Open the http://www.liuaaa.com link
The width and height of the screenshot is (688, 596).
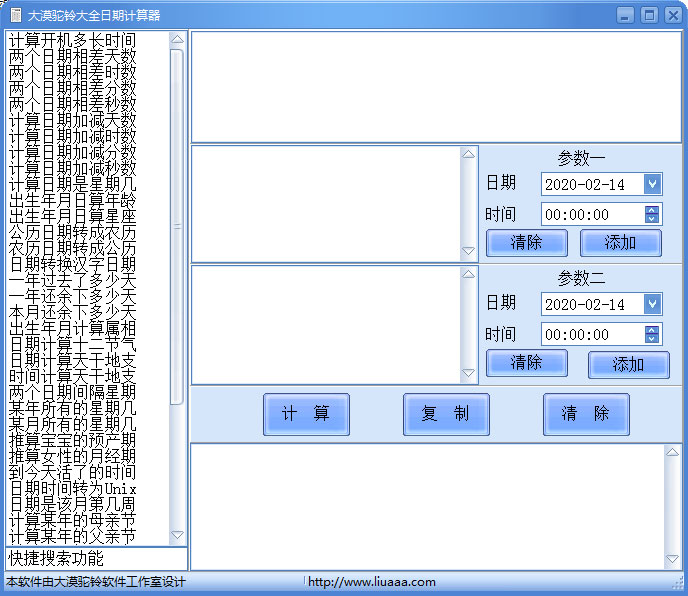click(x=372, y=582)
